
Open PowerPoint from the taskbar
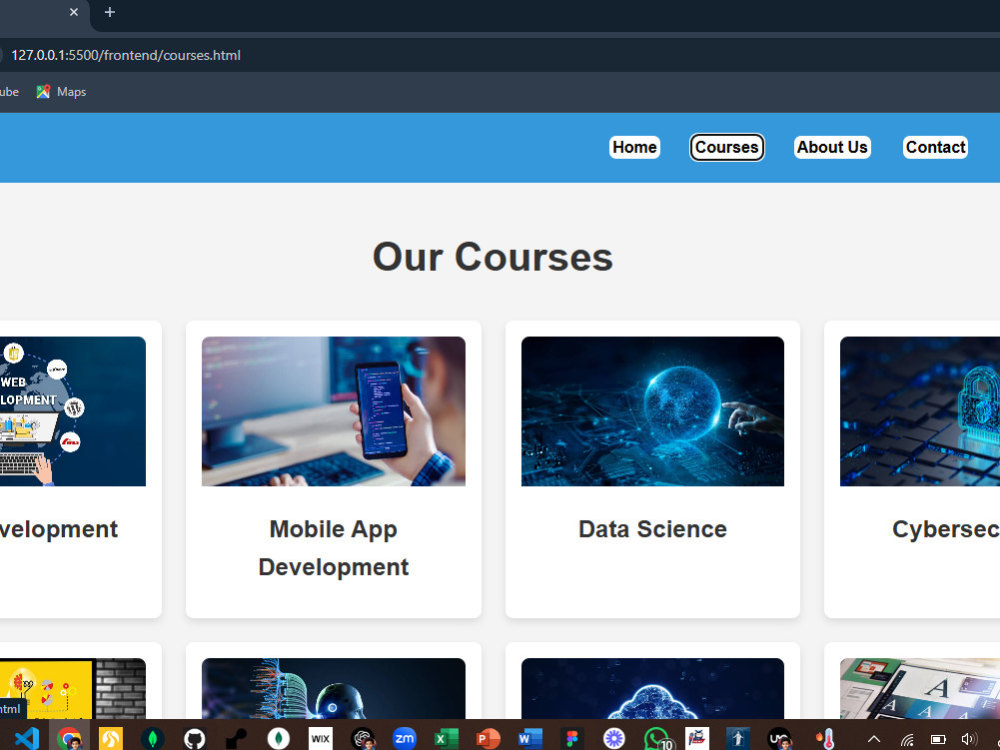point(488,739)
